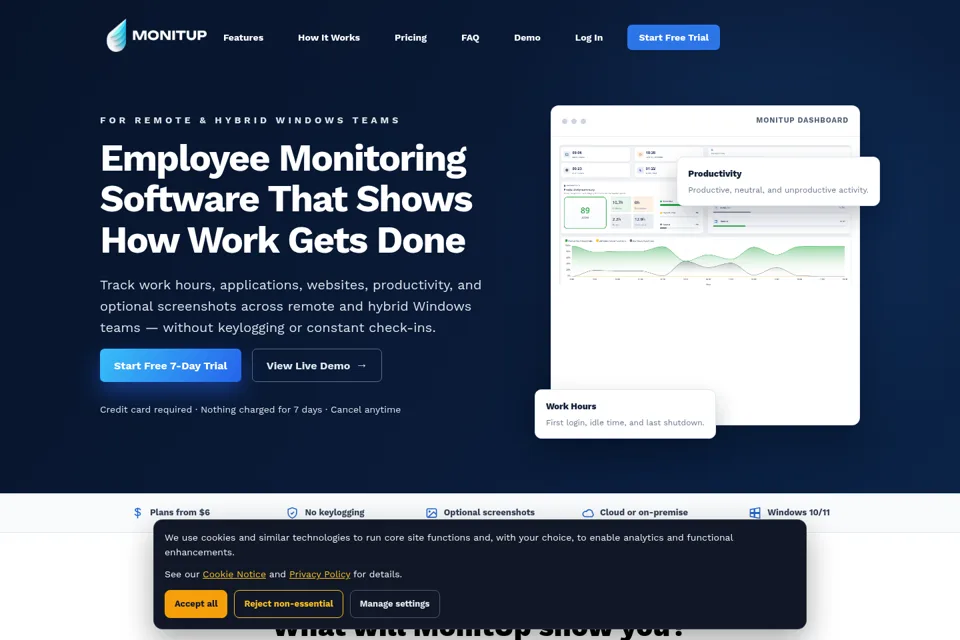
Task: Open the Demo nav link
Action: click(527, 37)
